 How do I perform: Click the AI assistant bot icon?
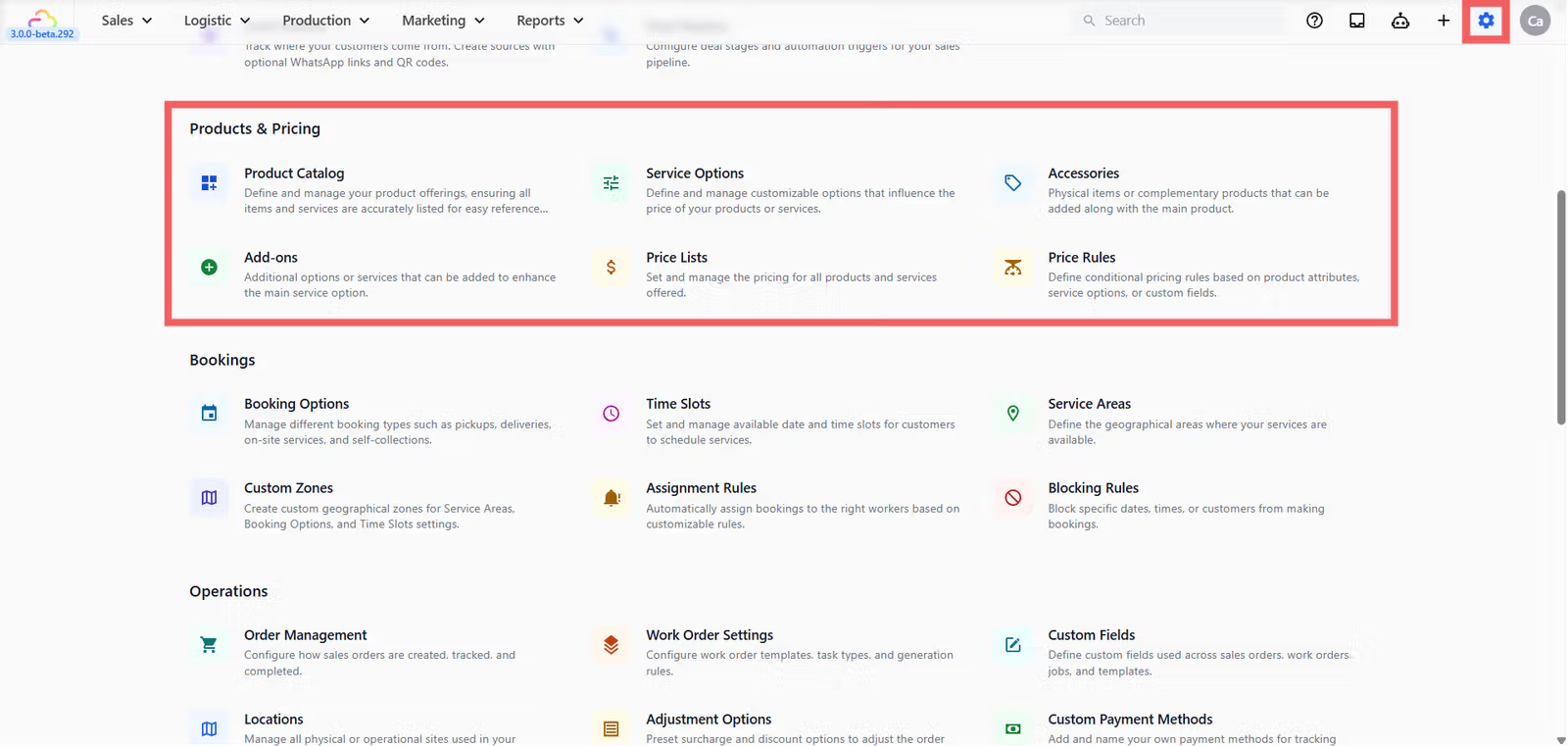(x=1400, y=21)
